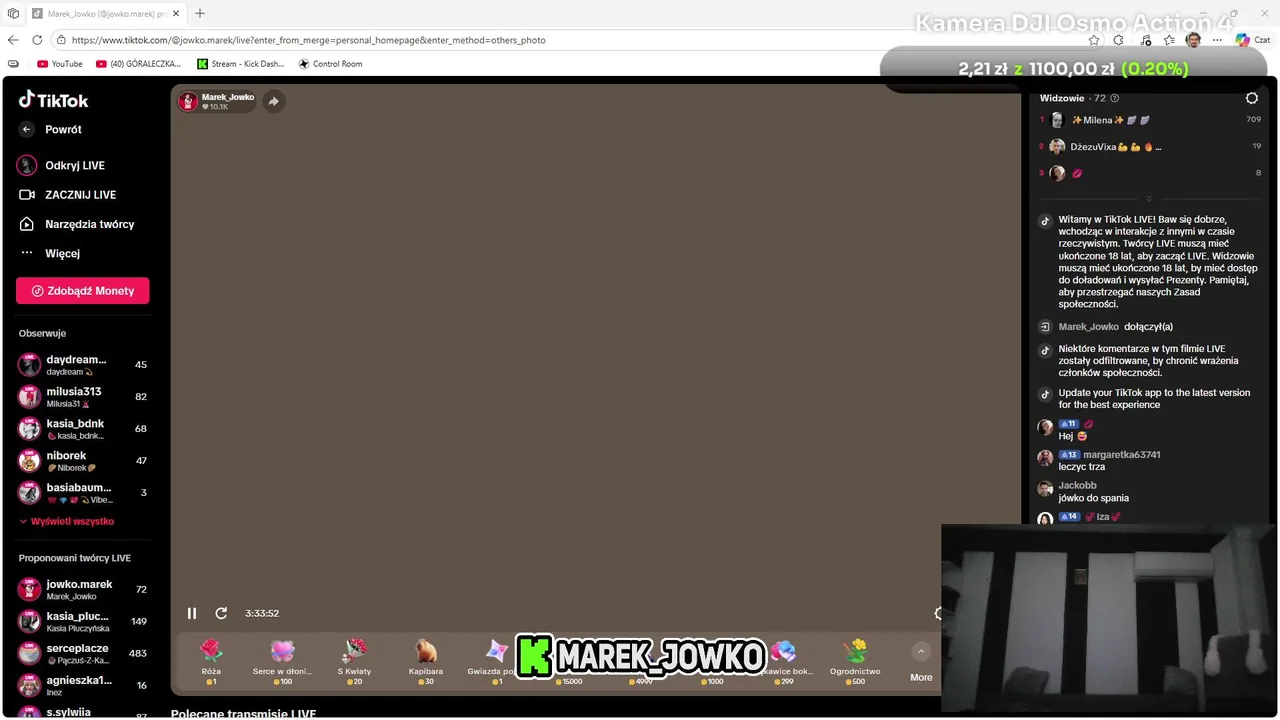Open jowko.marek suggested live creator
Viewport: 1280px width, 720px height.
tap(82, 589)
